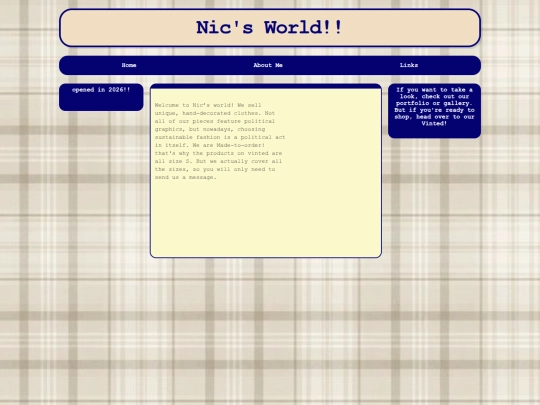Open the Links navigation item
The height and width of the screenshot is (405, 540).
coord(409,65)
